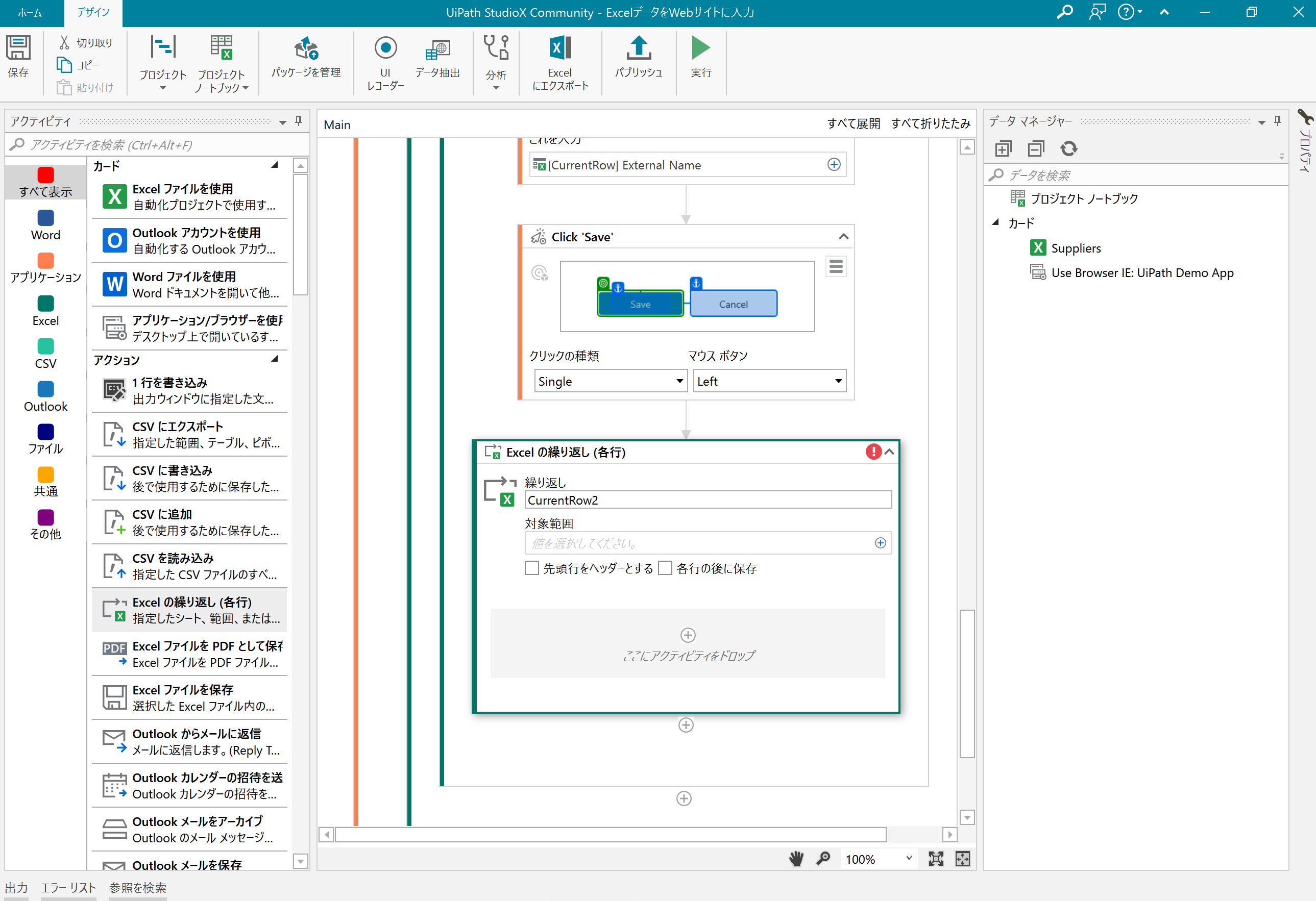Filter activities by すべて表示

(45, 182)
